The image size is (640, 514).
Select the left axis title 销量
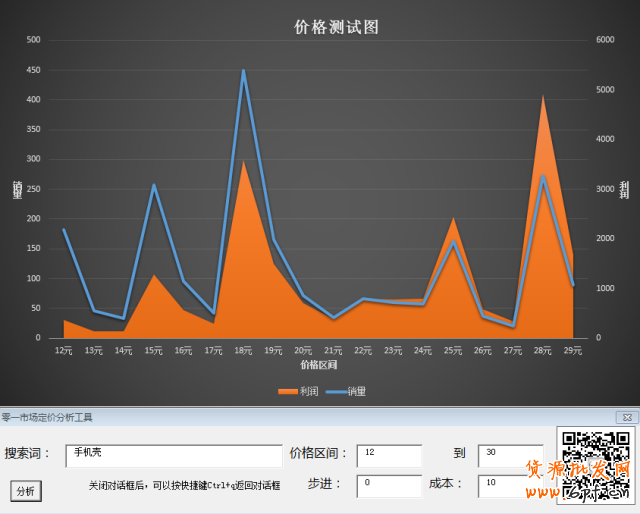(x=17, y=189)
